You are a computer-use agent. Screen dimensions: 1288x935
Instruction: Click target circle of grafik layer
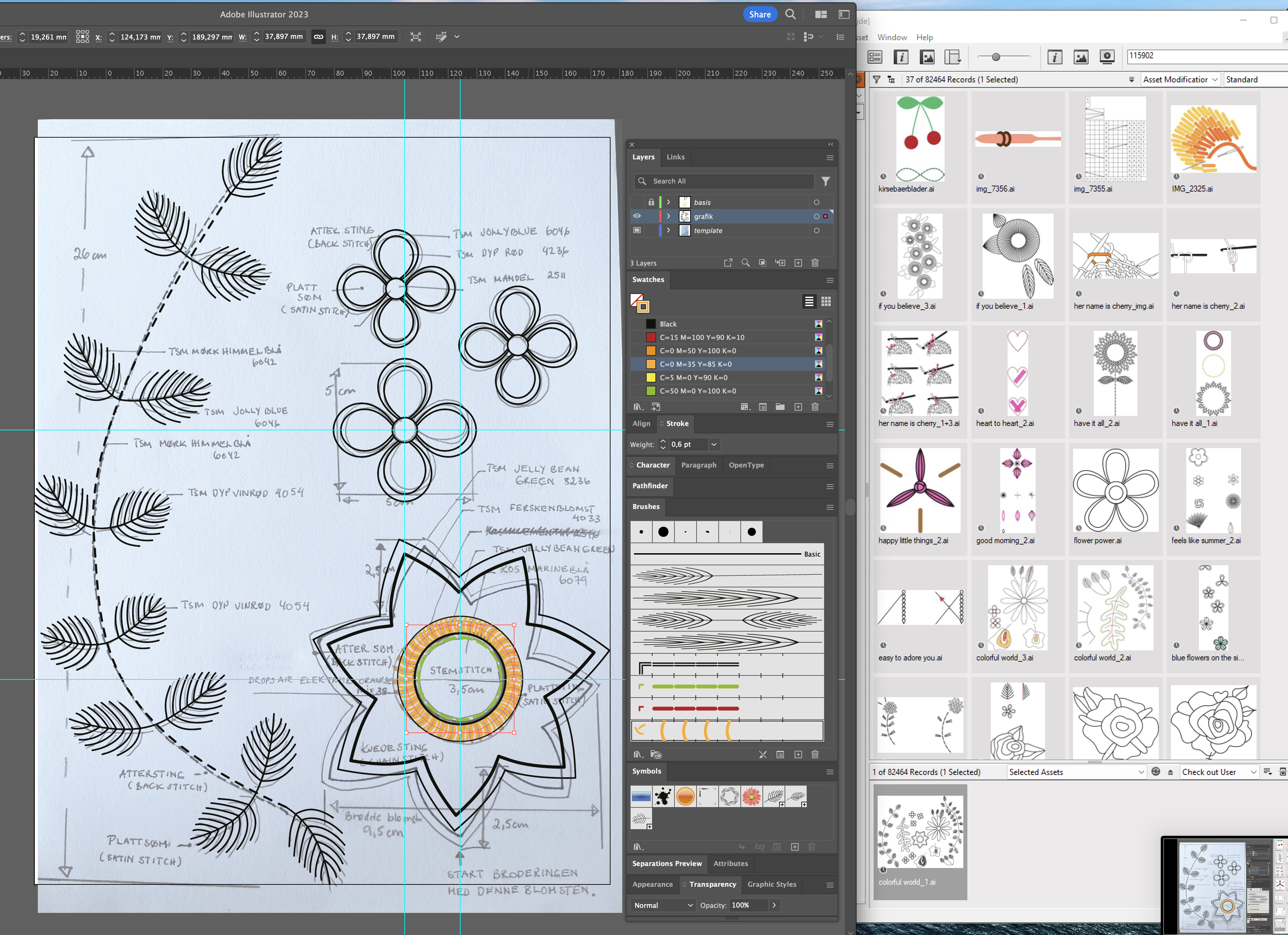[x=816, y=216]
